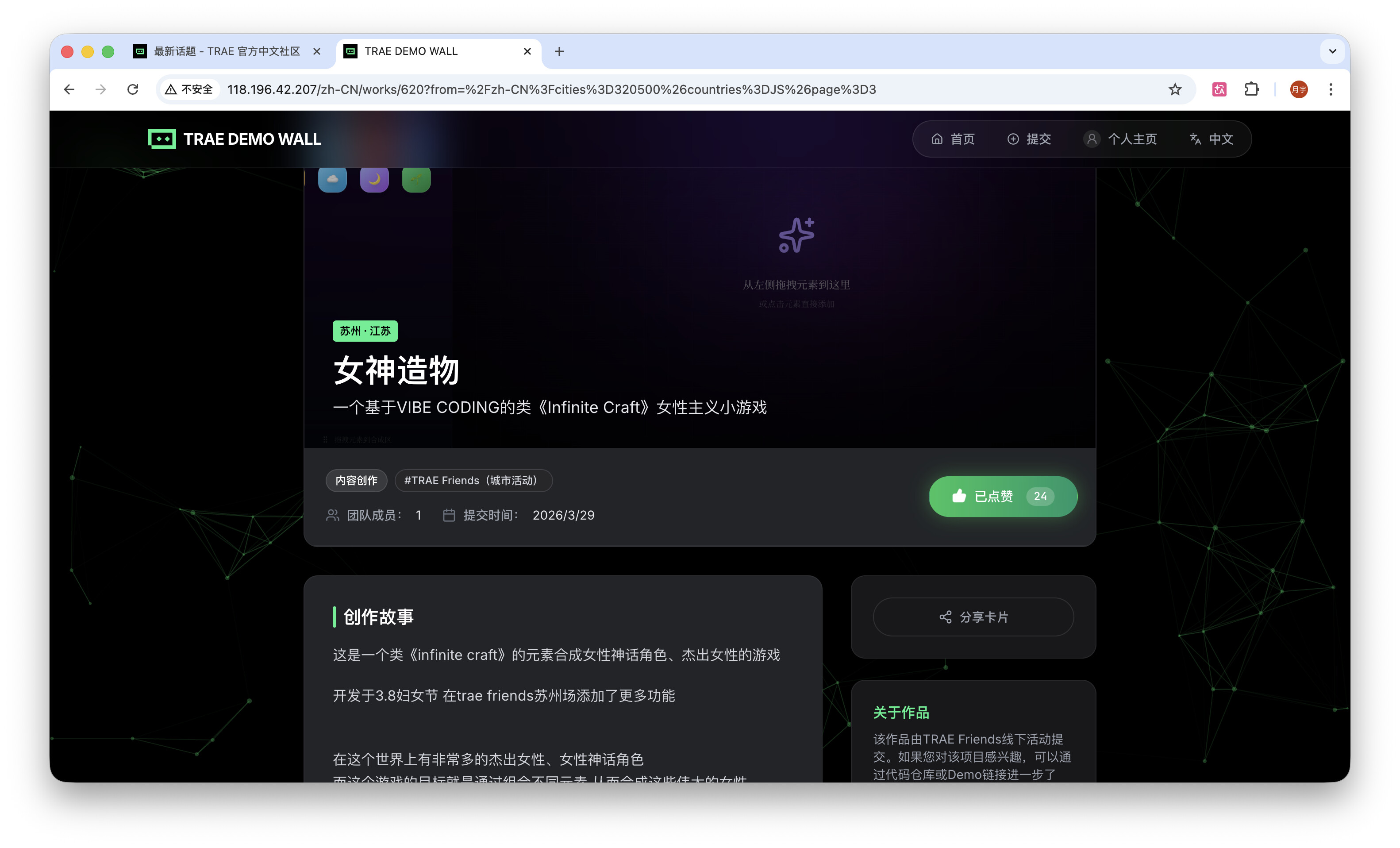Open the 中文 language switcher

[x=1211, y=139]
